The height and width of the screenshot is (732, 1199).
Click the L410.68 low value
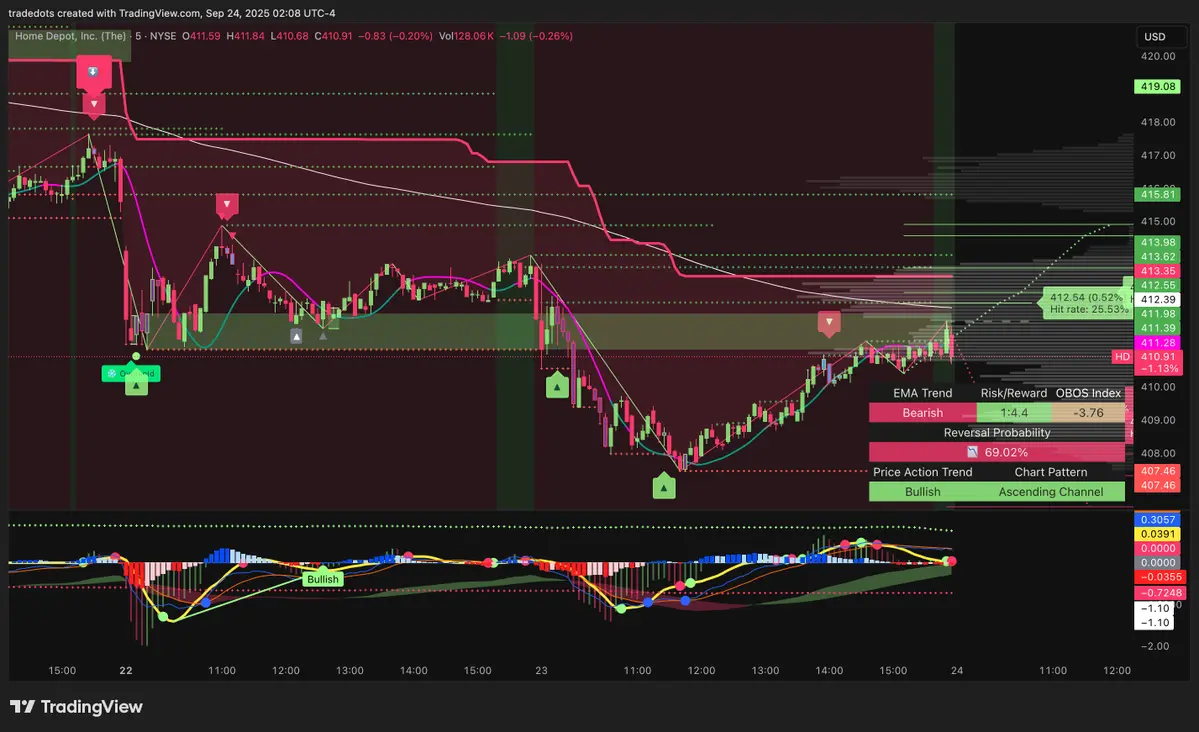pyautogui.click(x=290, y=36)
